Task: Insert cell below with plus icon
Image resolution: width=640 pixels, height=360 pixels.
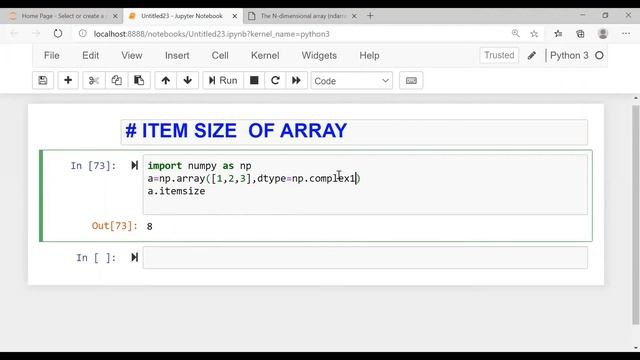Action: coord(68,80)
